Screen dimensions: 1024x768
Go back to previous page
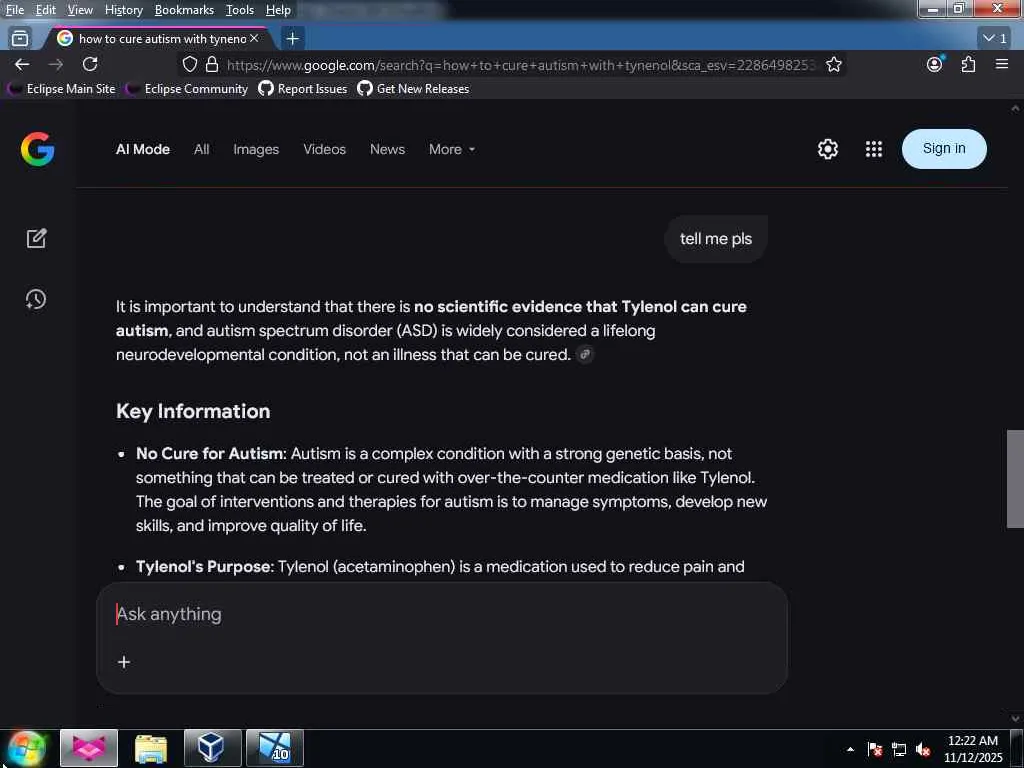22,64
